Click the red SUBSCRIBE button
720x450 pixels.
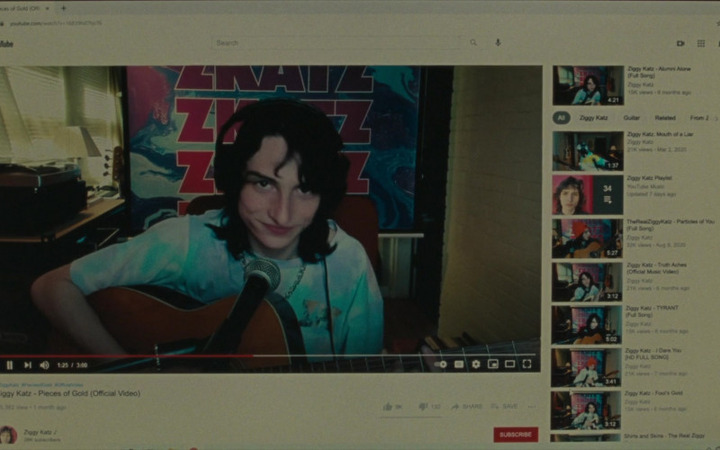coord(516,434)
